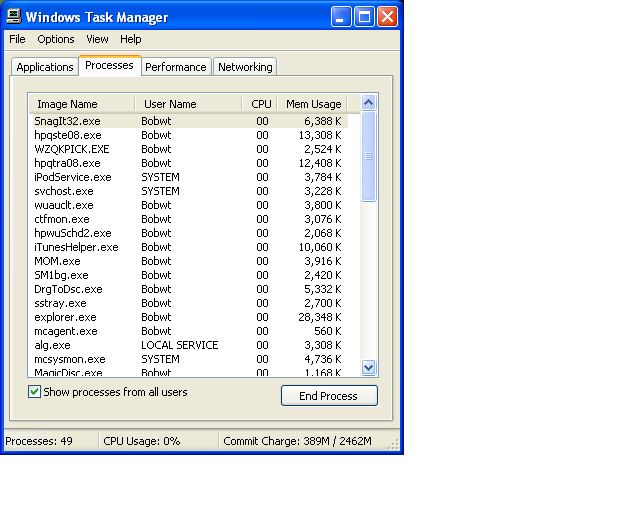Viewport: 640px width, 512px height.
Task: Sort processes by Mem Usage column
Action: coord(313,104)
